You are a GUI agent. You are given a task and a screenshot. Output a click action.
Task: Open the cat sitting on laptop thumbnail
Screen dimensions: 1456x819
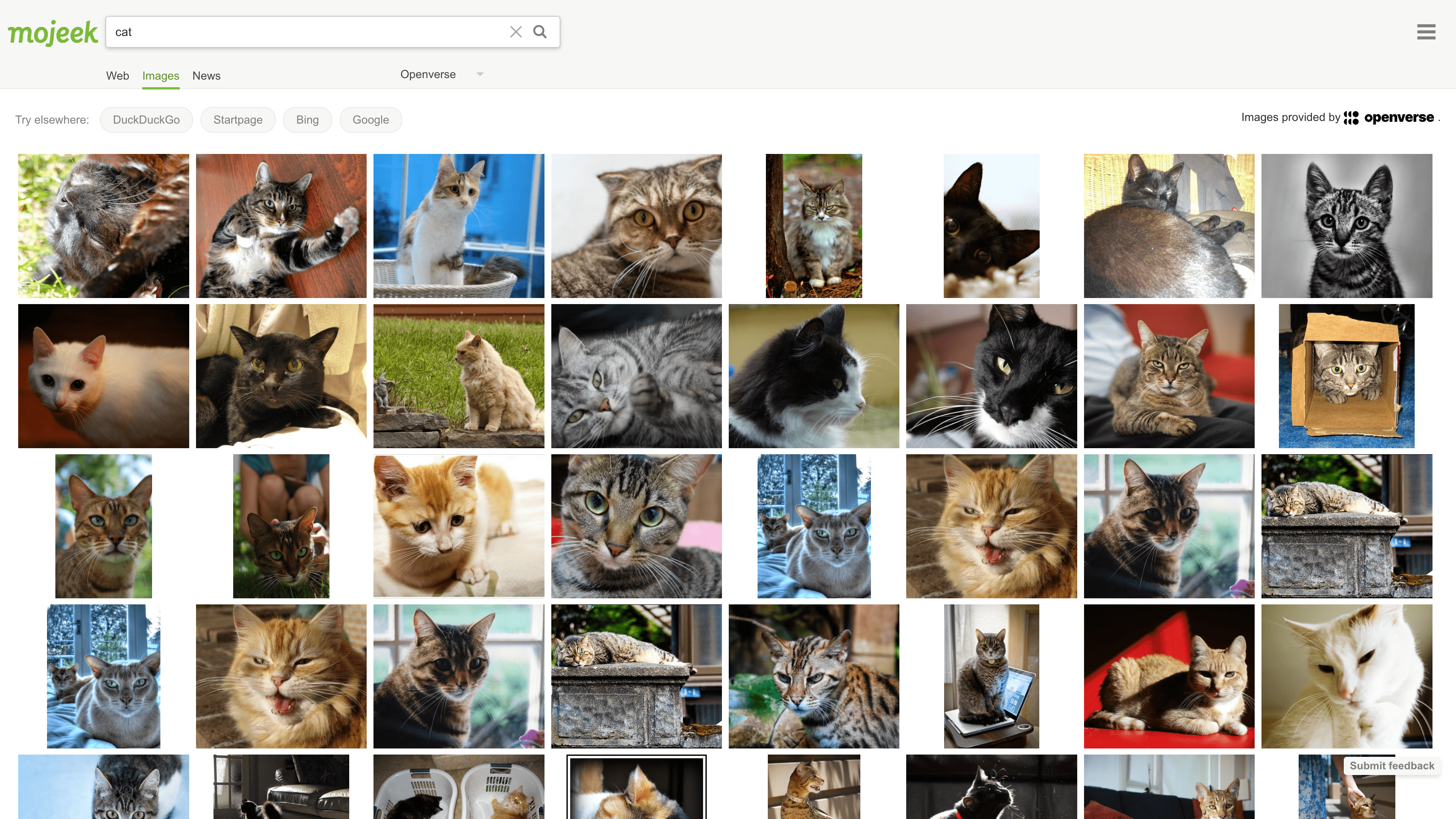click(992, 676)
